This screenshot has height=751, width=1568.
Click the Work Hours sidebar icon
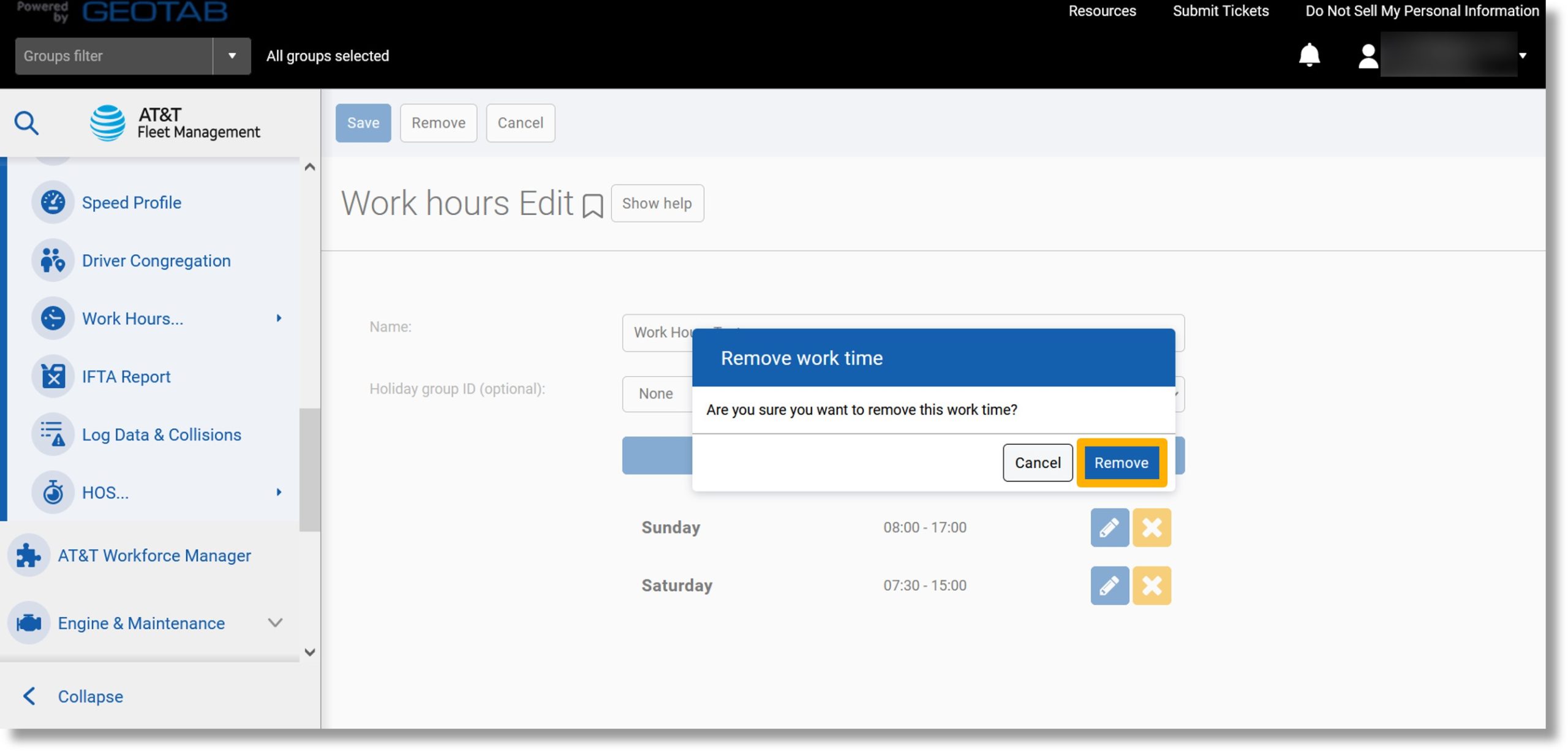point(53,318)
